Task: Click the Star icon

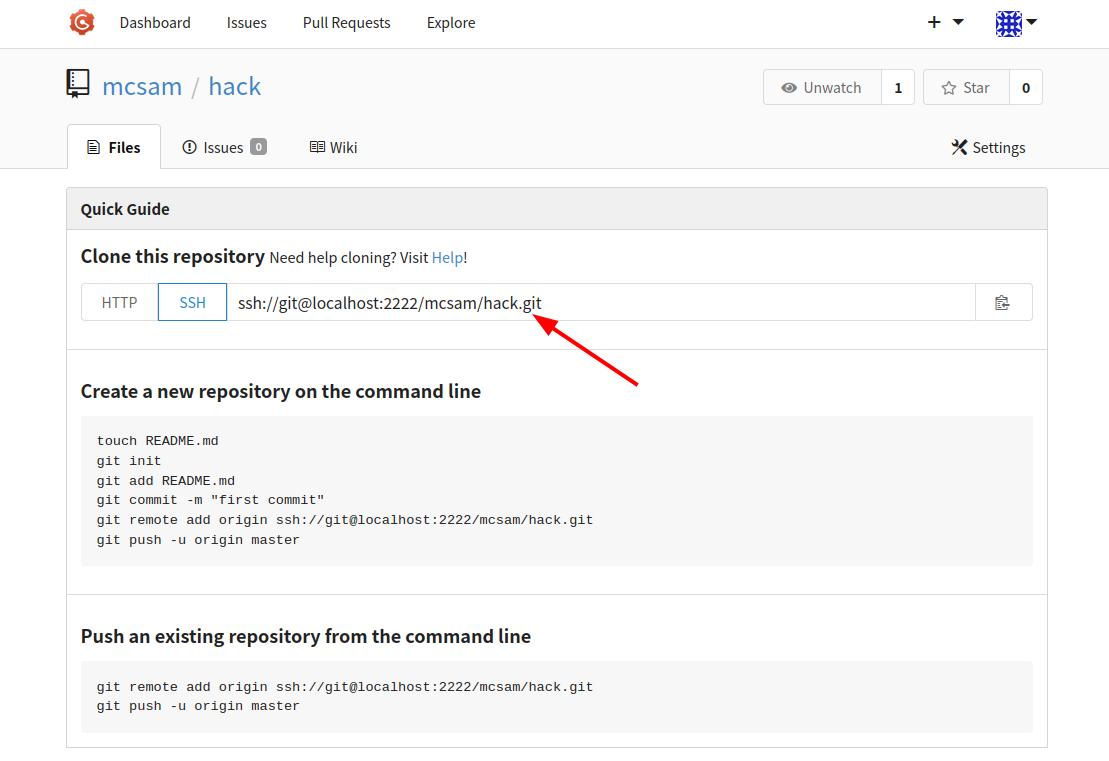Action: coord(948,88)
